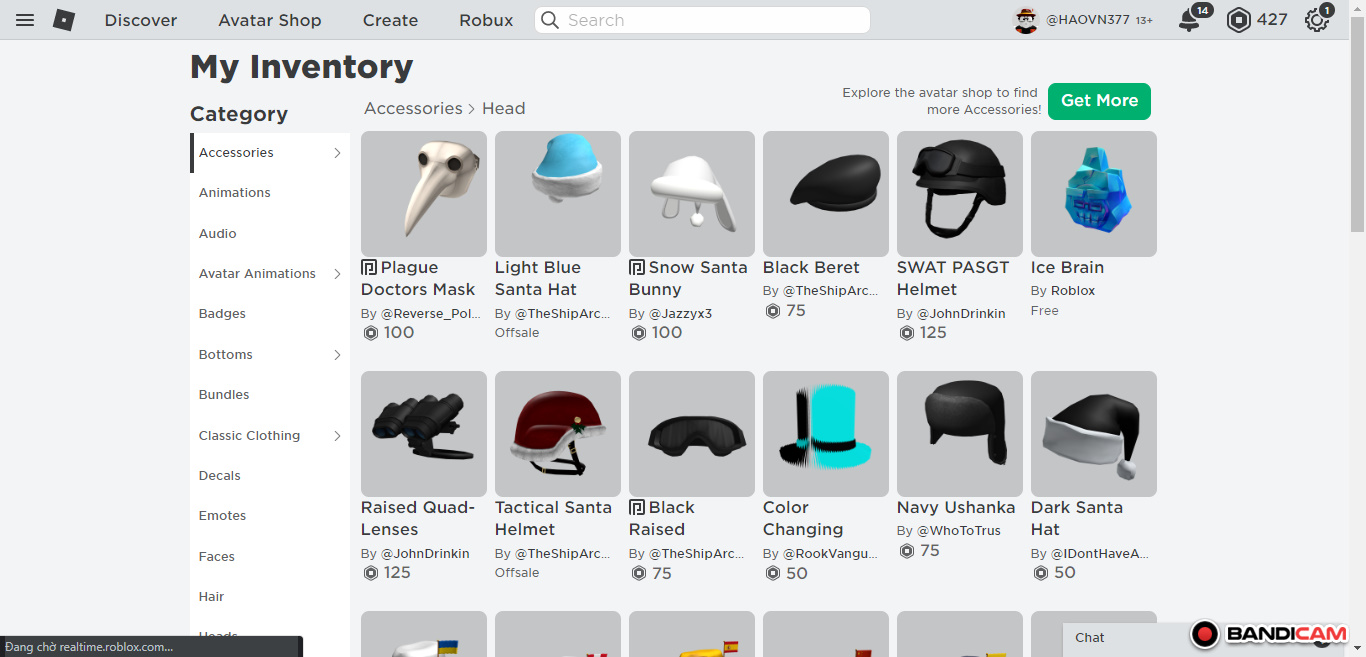Screen dimensions: 1366x657
Task: Open the Discover page
Action: click(x=141, y=20)
